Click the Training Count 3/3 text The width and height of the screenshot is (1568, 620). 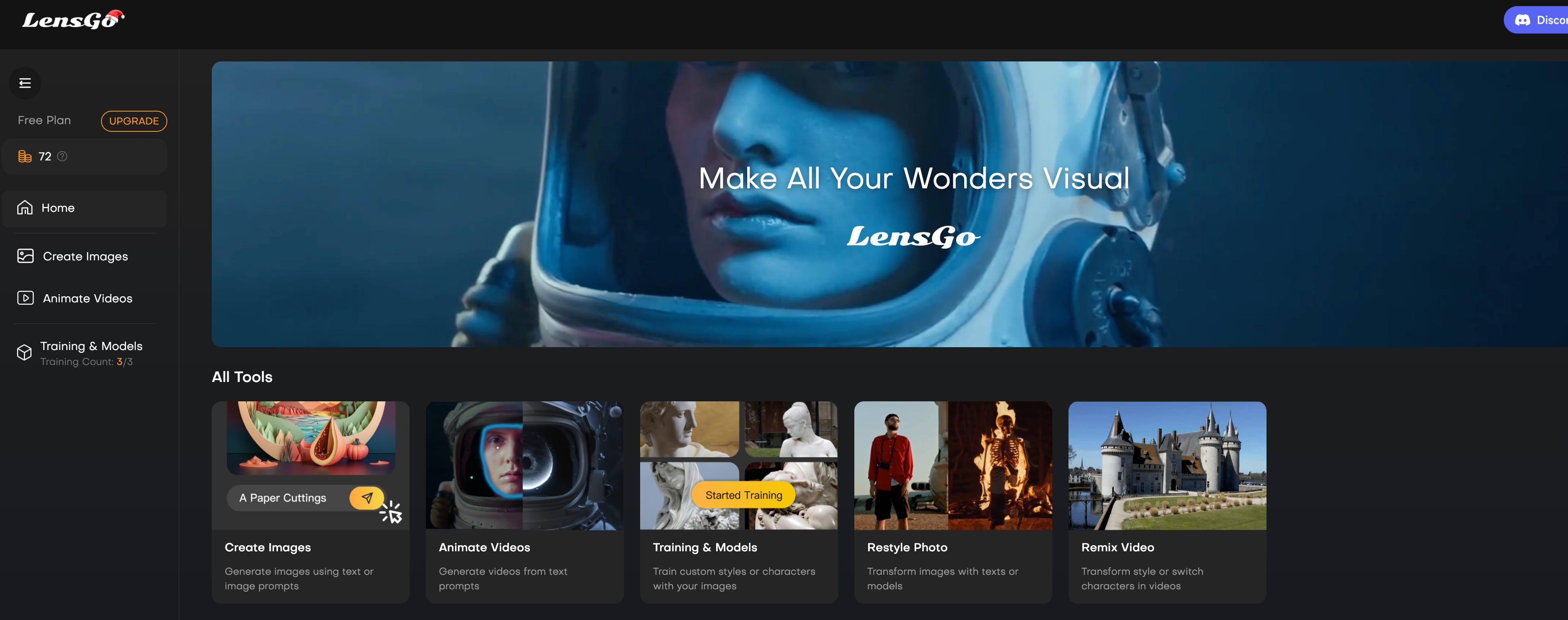pyautogui.click(x=86, y=362)
